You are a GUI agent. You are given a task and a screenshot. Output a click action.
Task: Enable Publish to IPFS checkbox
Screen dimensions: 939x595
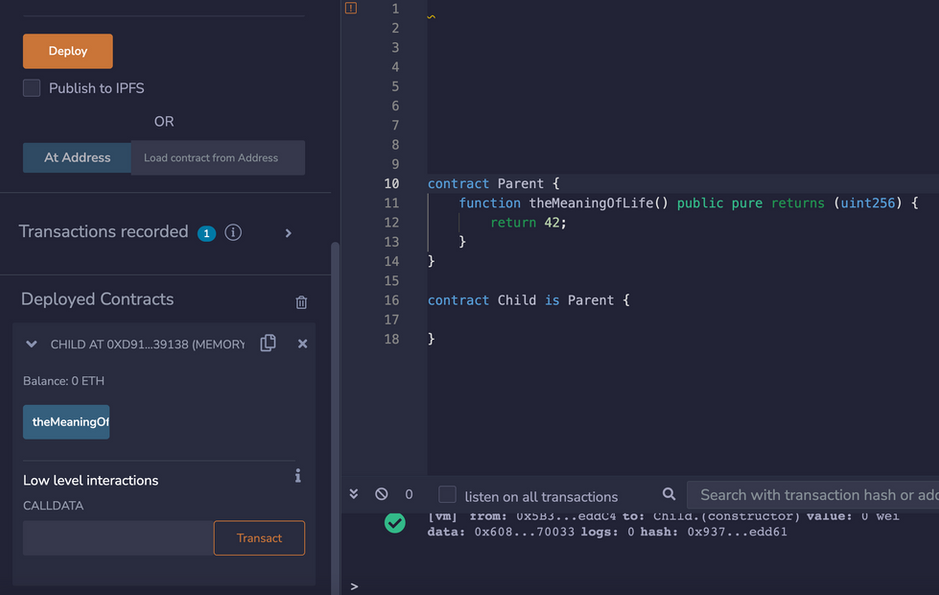point(32,88)
